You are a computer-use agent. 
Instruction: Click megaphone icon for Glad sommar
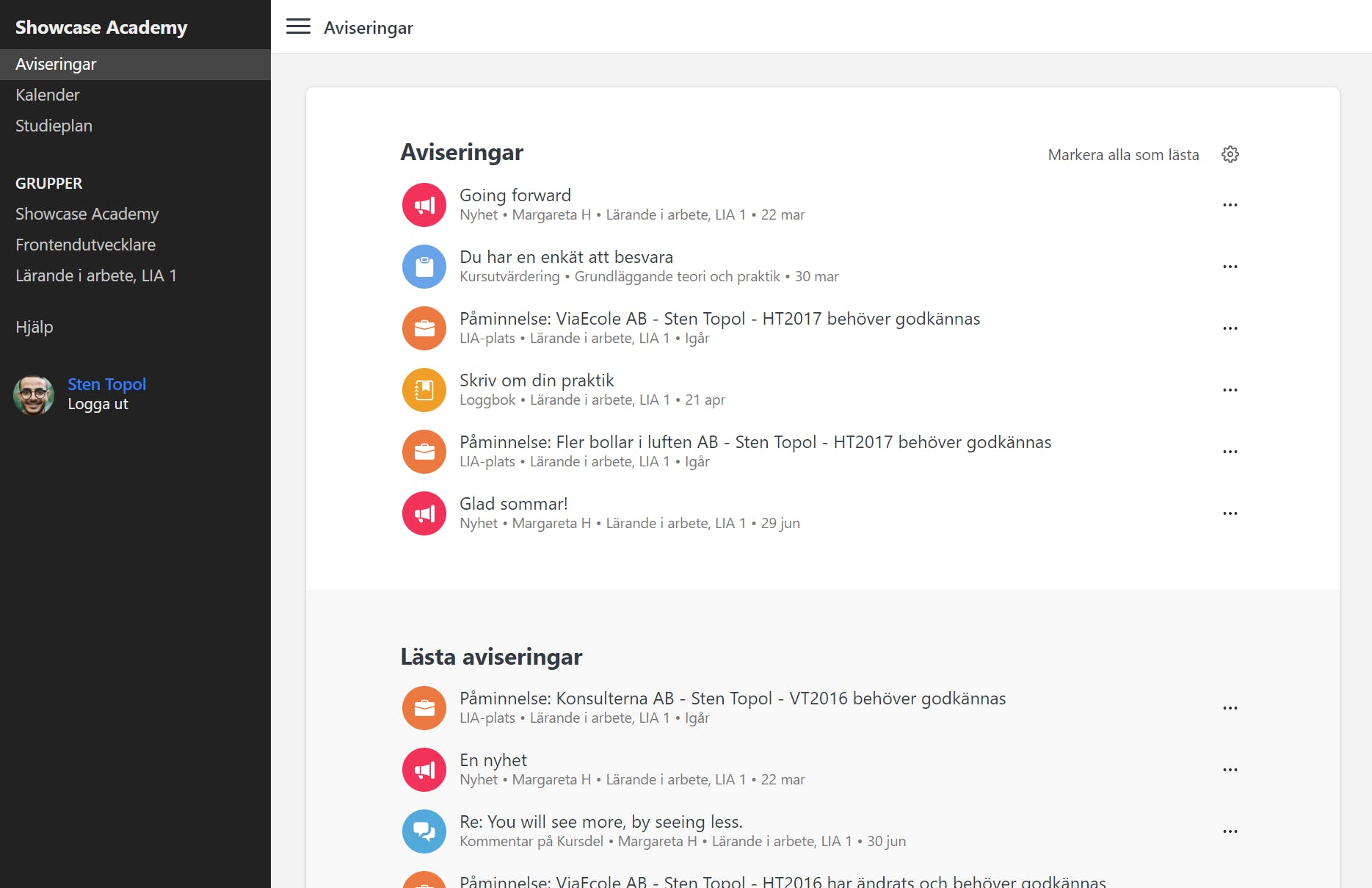point(424,513)
